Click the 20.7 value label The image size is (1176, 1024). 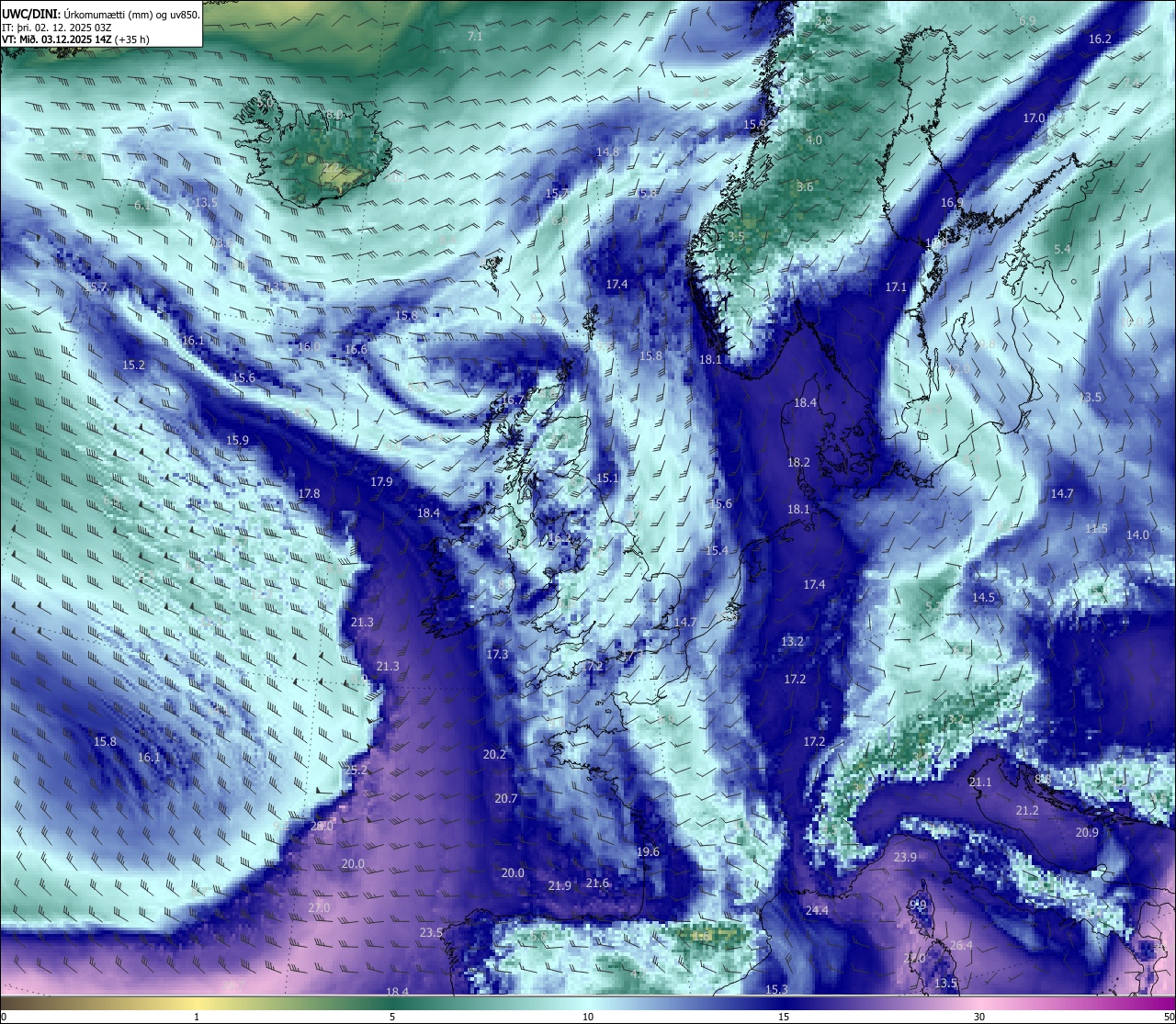click(x=506, y=799)
